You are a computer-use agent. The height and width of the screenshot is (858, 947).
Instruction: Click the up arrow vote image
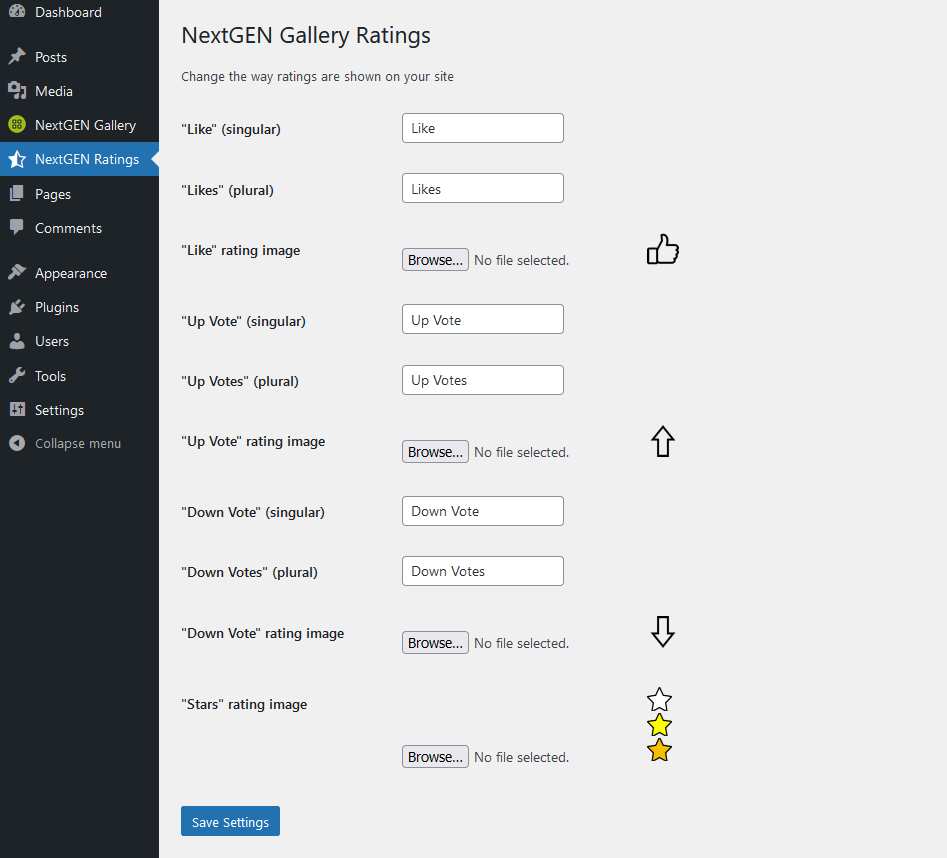click(663, 441)
